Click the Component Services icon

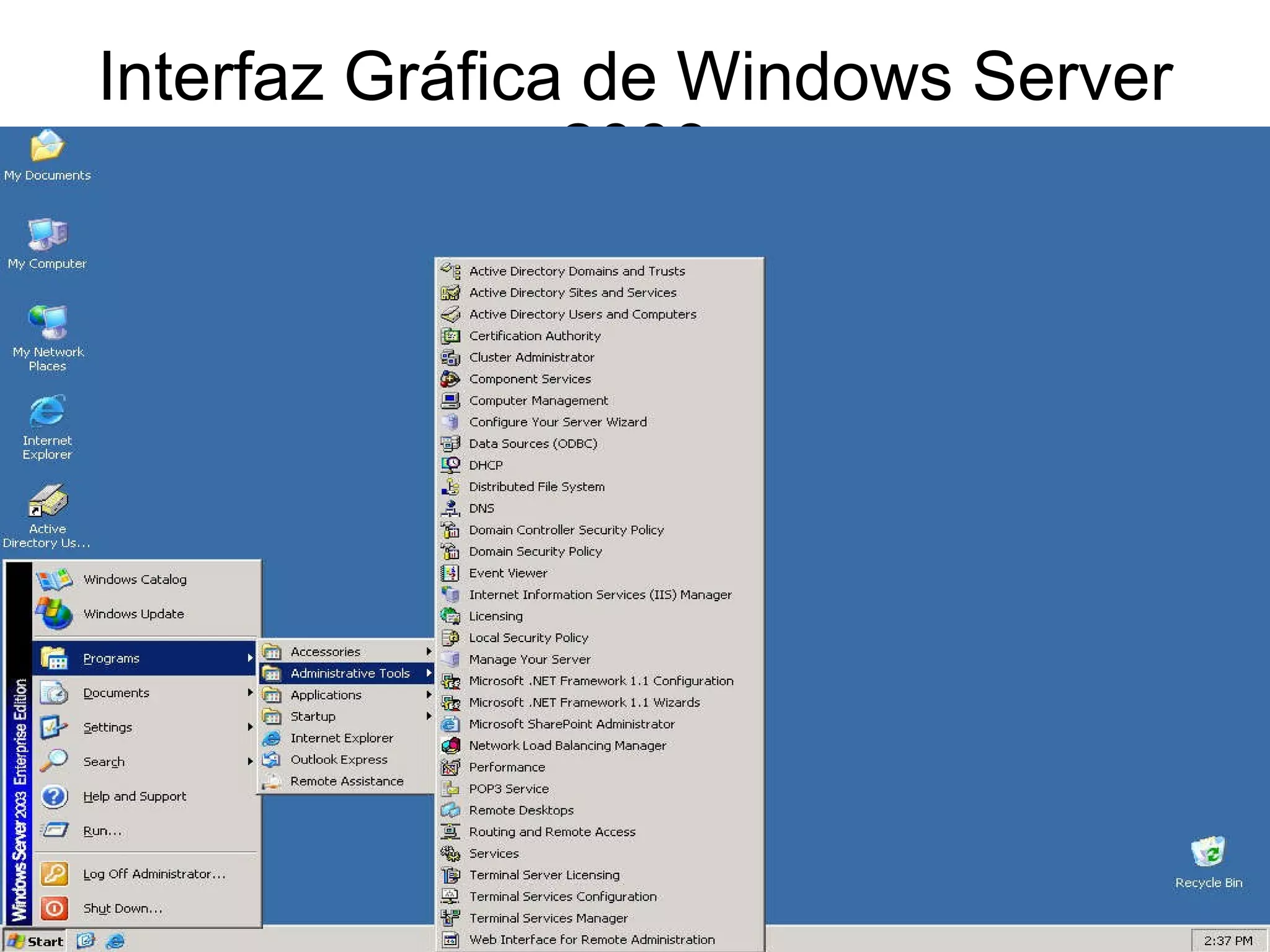450,379
